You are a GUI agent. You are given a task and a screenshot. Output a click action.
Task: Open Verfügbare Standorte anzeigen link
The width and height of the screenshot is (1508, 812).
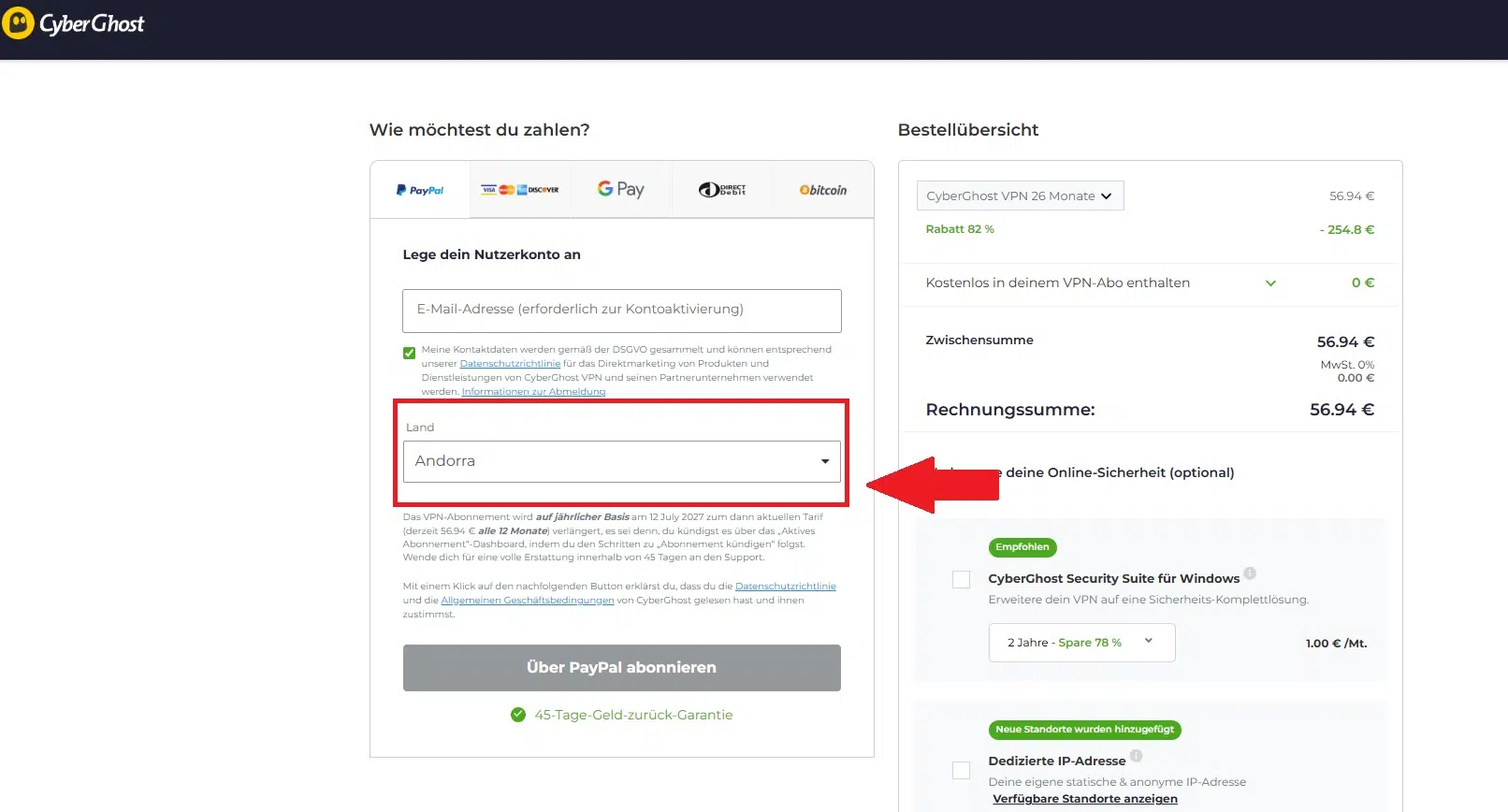[x=1085, y=799]
